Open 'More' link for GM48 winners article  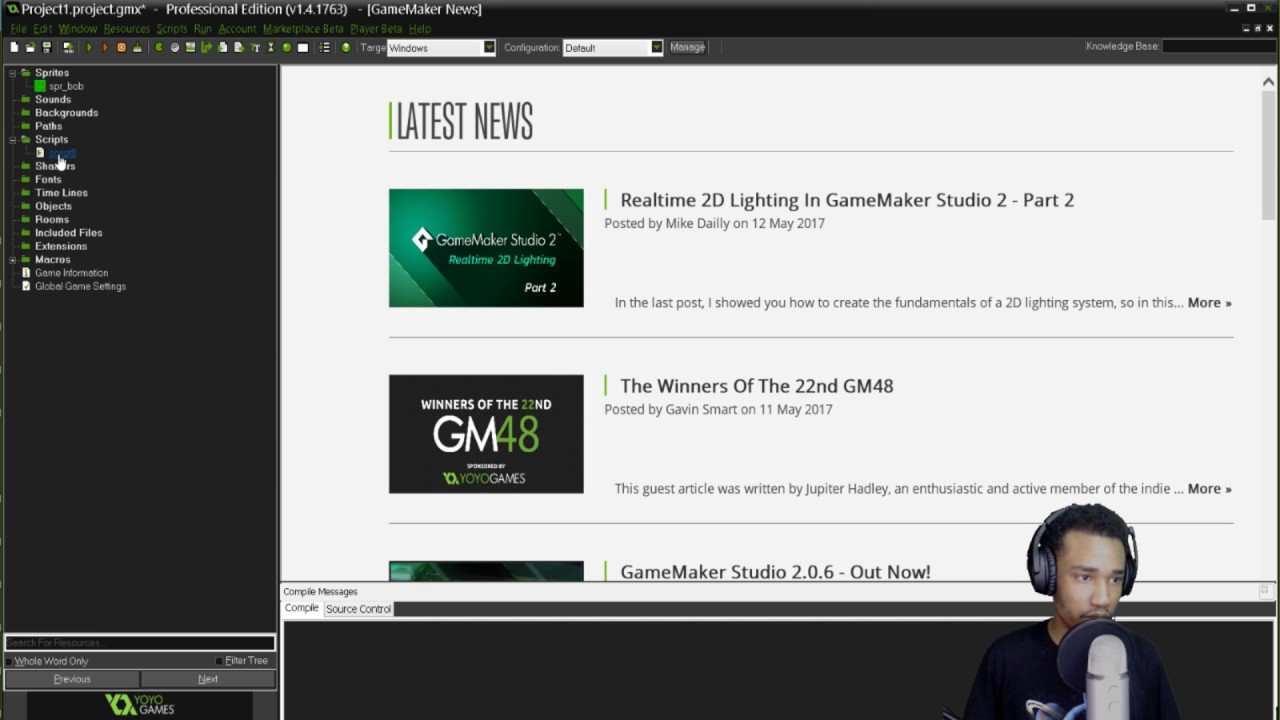point(1209,489)
